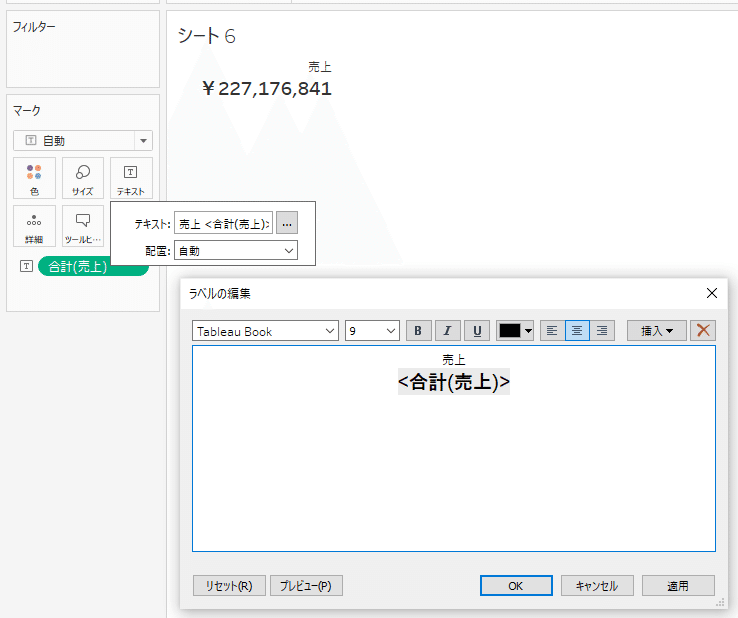The image size is (738, 618).
Task: Click the 適用 apply button
Action: pos(678,586)
